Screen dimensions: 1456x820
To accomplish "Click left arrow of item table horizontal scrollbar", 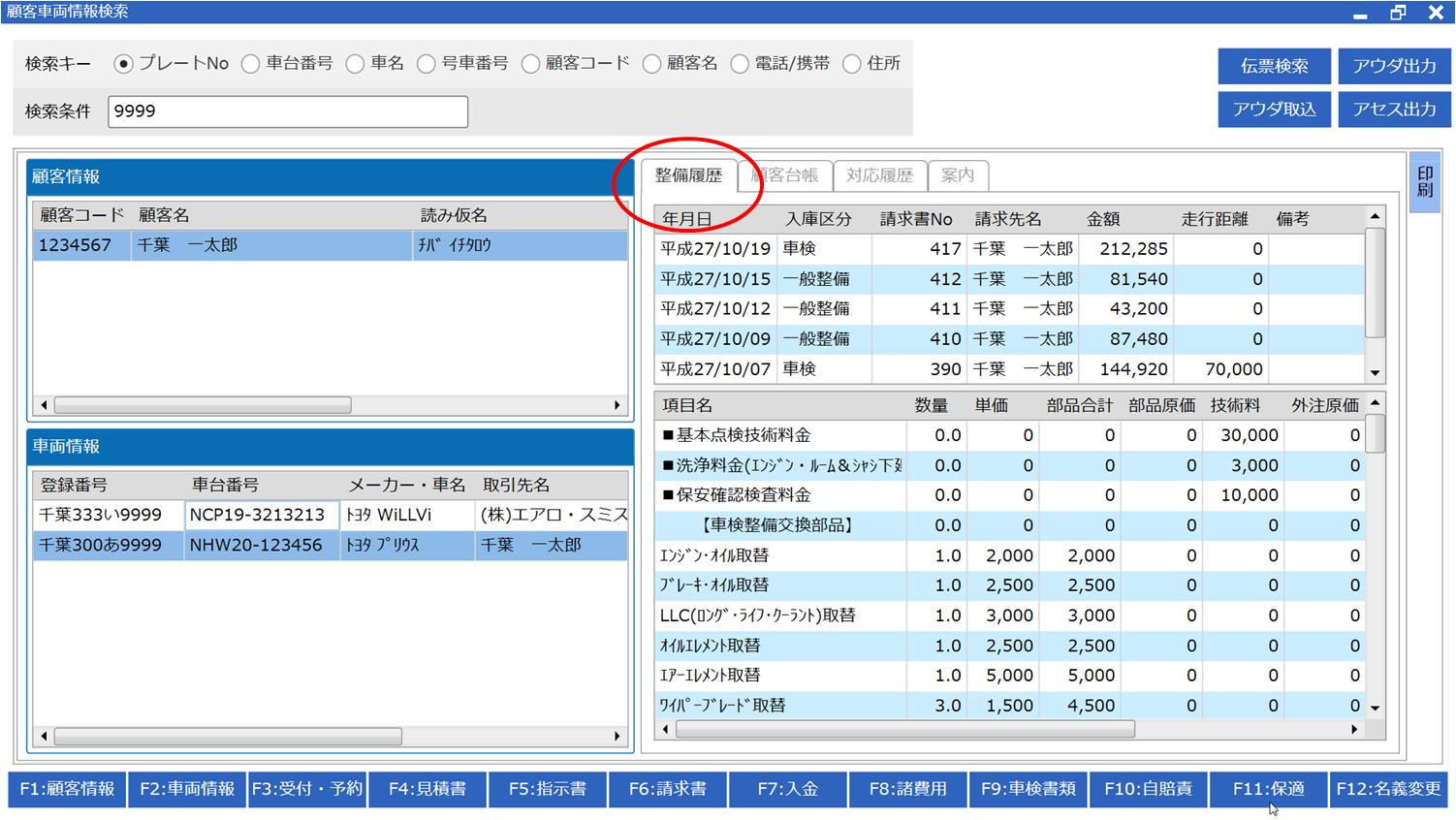I will (x=665, y=729).
